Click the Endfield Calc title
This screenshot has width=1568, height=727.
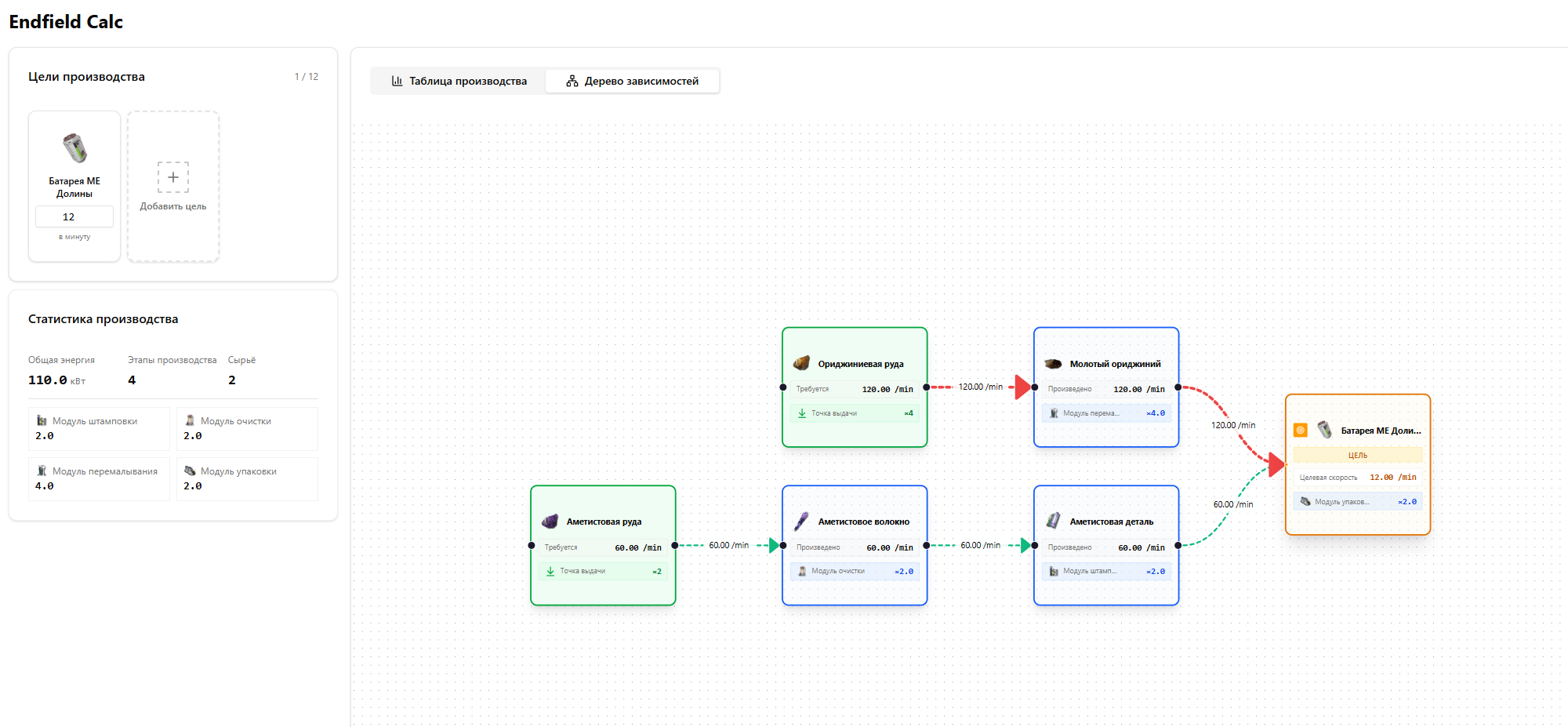(x=66, y=22)
